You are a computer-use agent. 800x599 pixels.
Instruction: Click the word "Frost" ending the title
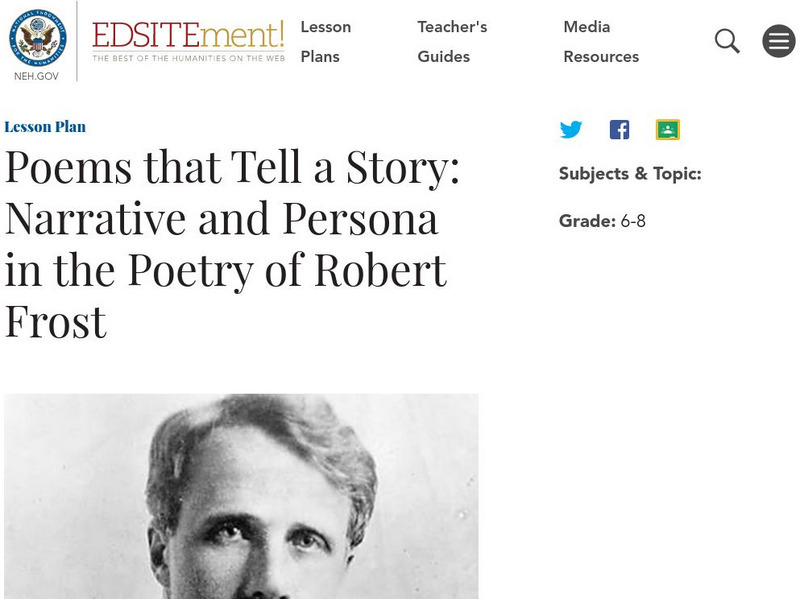(56, 322)
